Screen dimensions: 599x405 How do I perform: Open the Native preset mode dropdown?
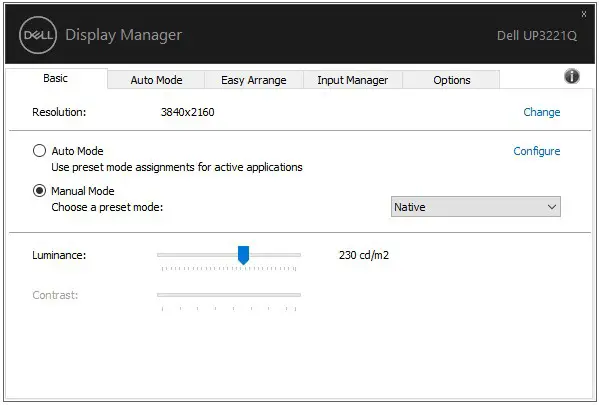[476, 207]
